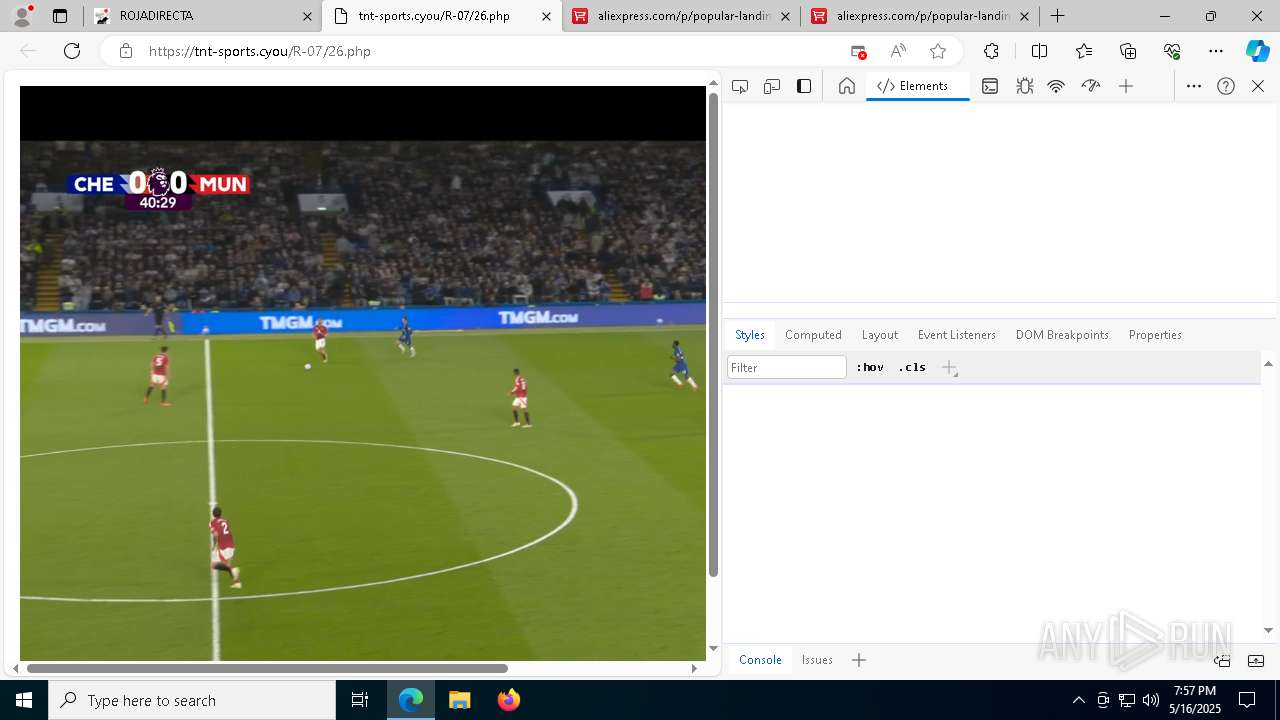Open Browser essentials heart icon
Screen dimensions: 1280x720
(1172, 51)
